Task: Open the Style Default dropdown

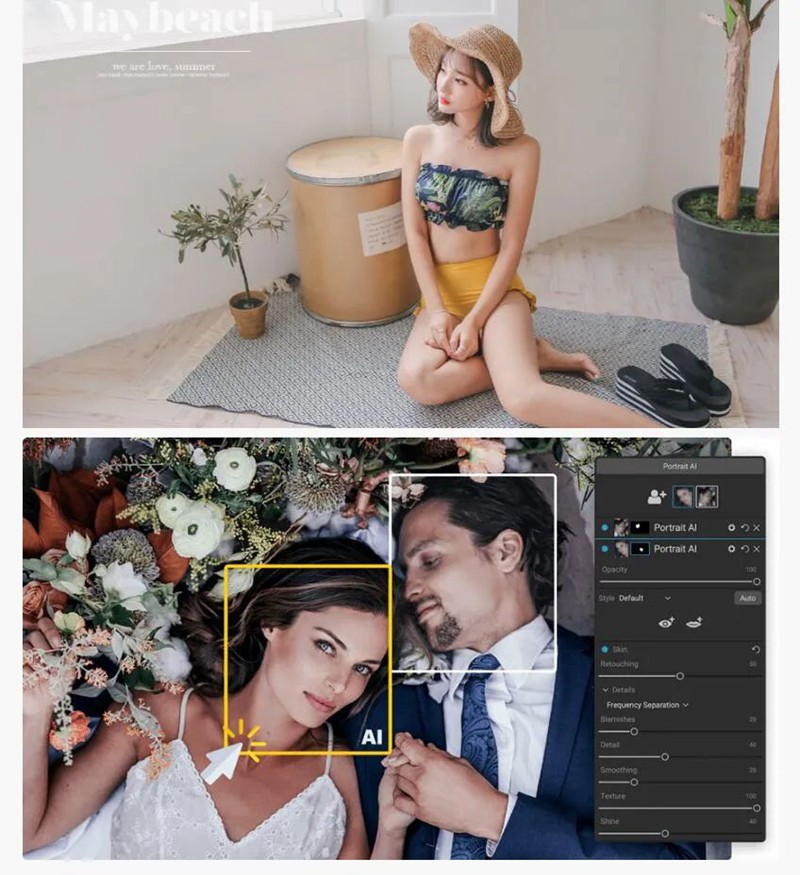Action: coord(667,598)
